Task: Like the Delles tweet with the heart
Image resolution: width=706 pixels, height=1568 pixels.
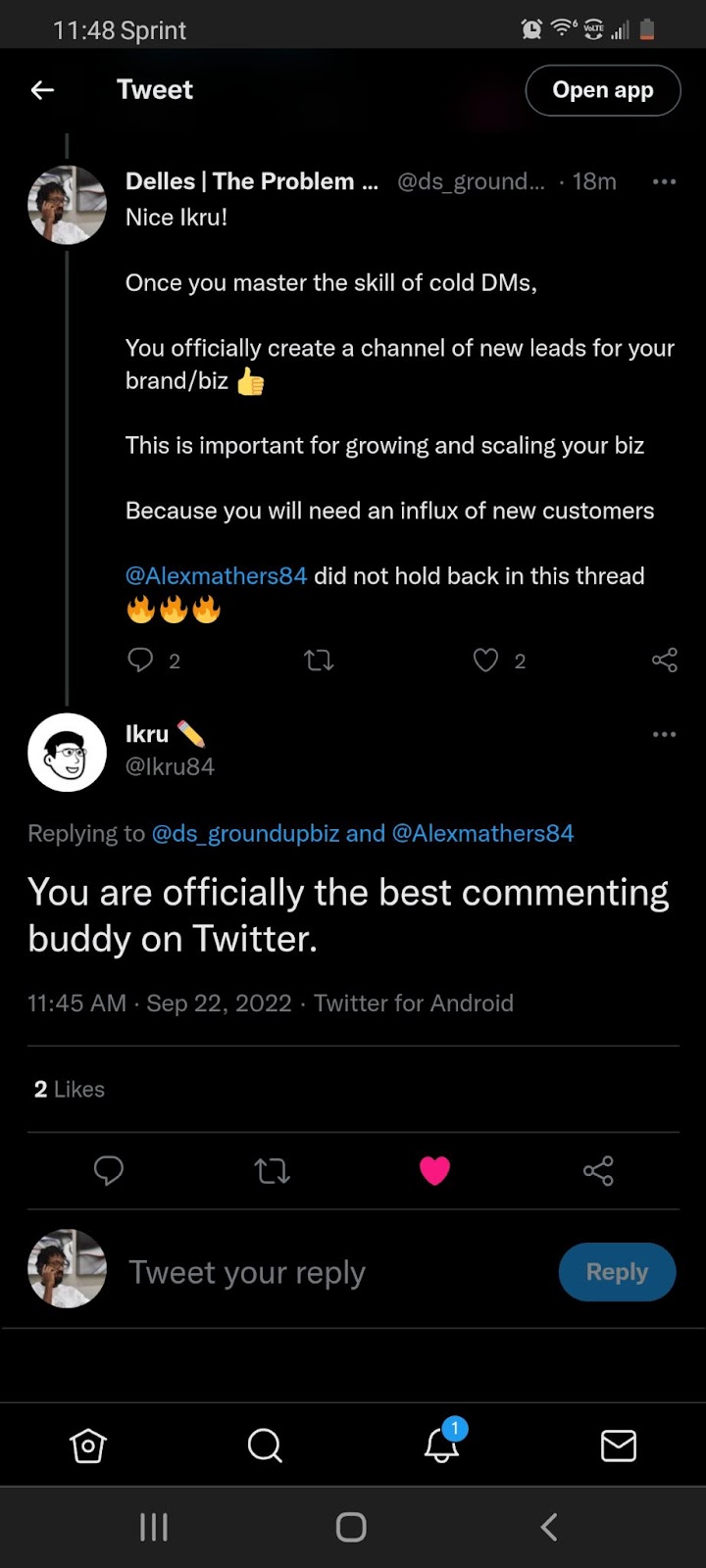Action: point(486,661)
